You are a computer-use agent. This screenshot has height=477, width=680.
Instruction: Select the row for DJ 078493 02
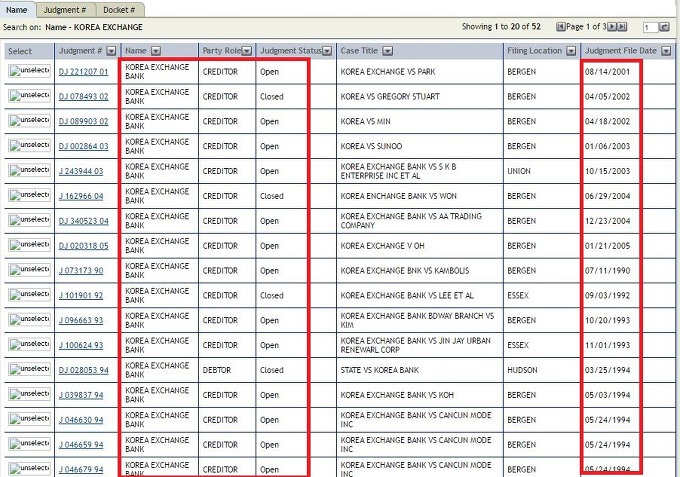[x=29, y=95]
